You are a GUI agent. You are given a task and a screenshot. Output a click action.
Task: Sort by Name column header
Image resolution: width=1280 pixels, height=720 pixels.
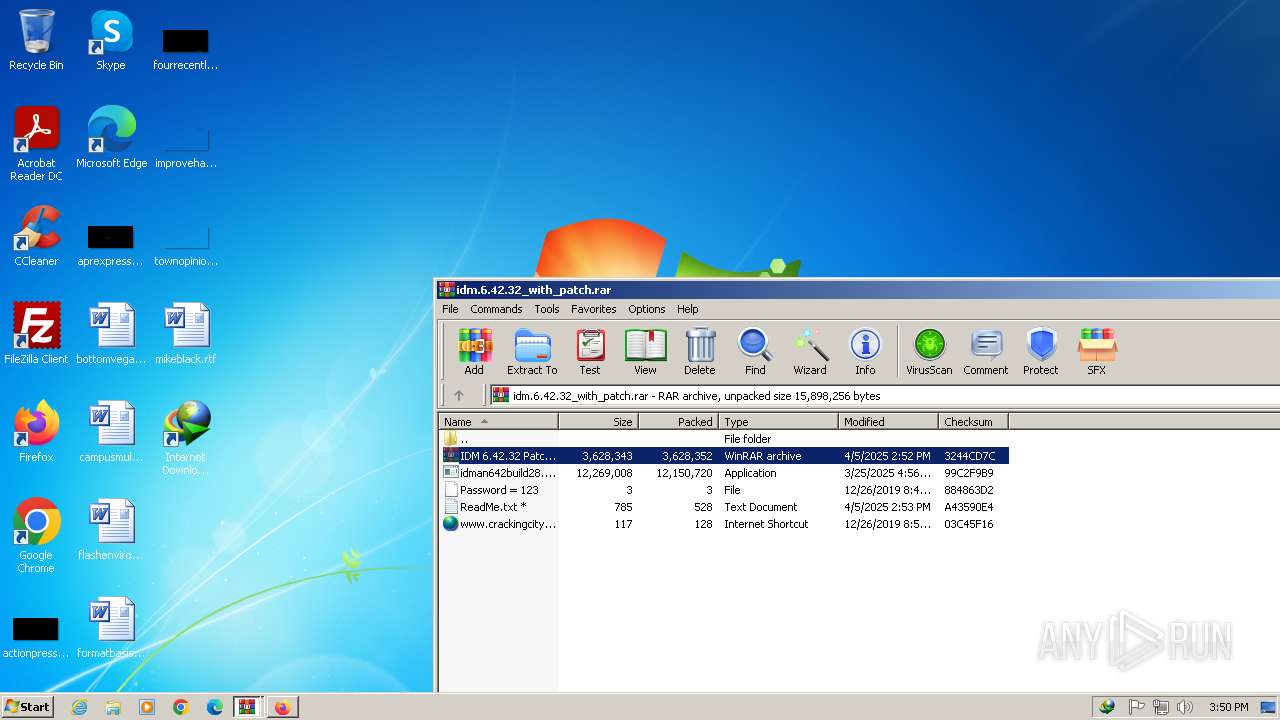point(498,421)
